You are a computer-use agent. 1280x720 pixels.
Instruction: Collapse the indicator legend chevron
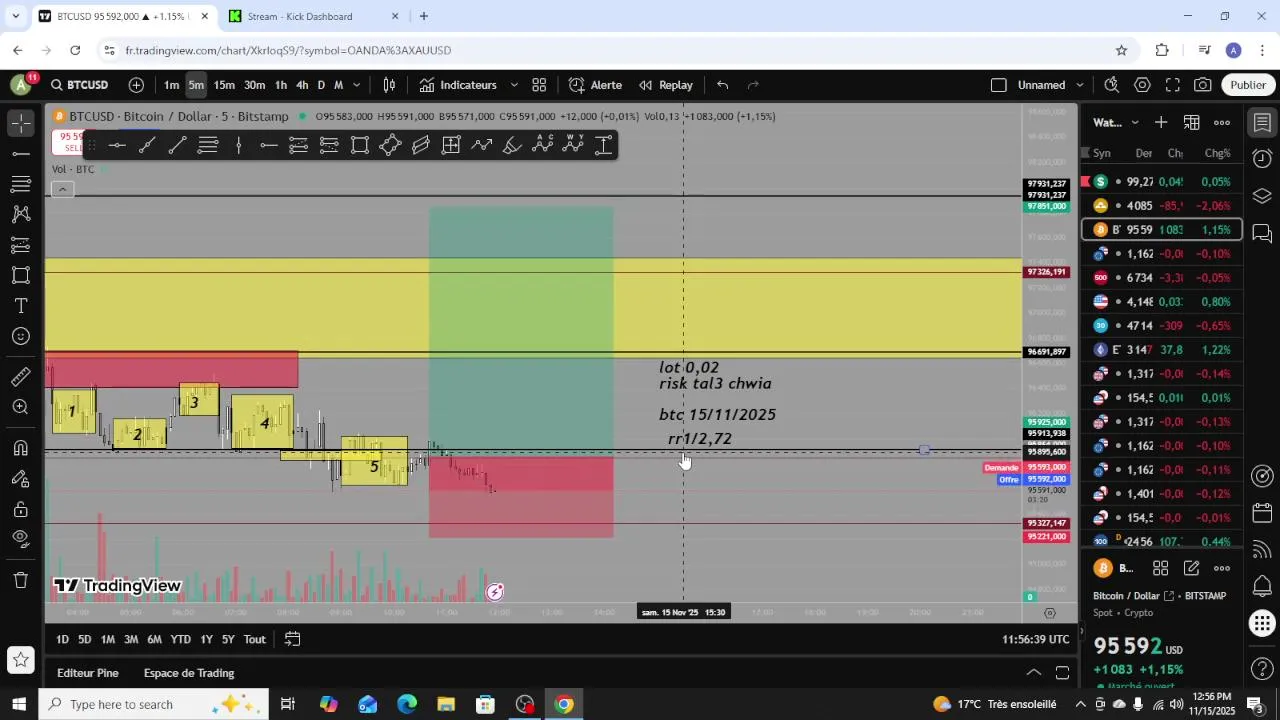coord(62,189)
